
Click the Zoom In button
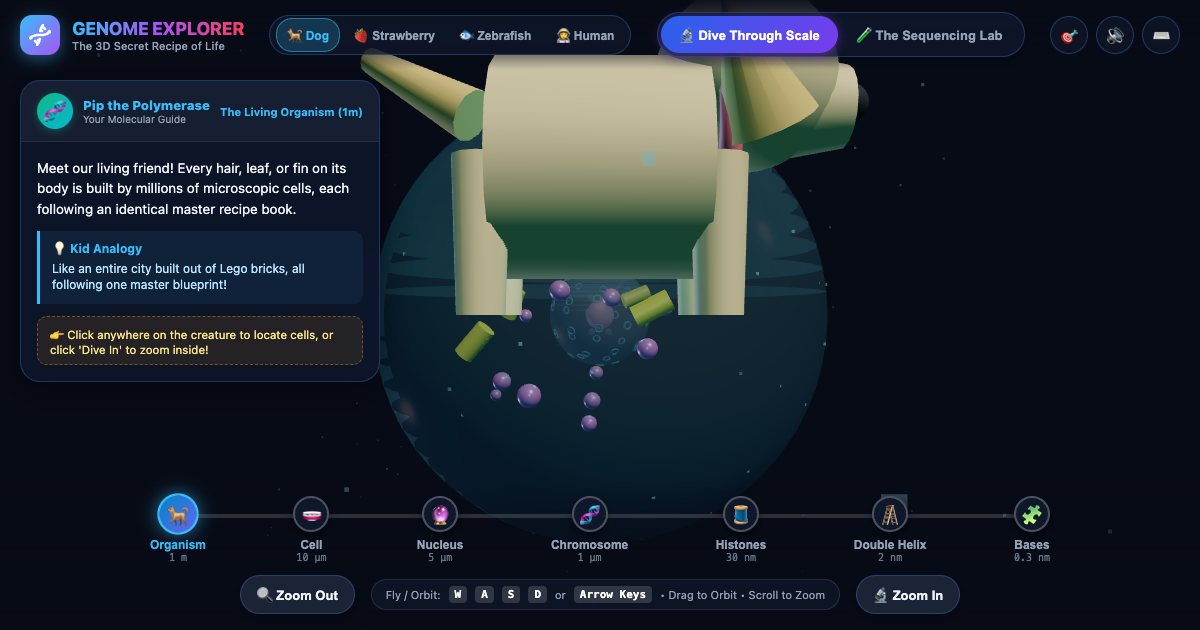tap(908, 595)
